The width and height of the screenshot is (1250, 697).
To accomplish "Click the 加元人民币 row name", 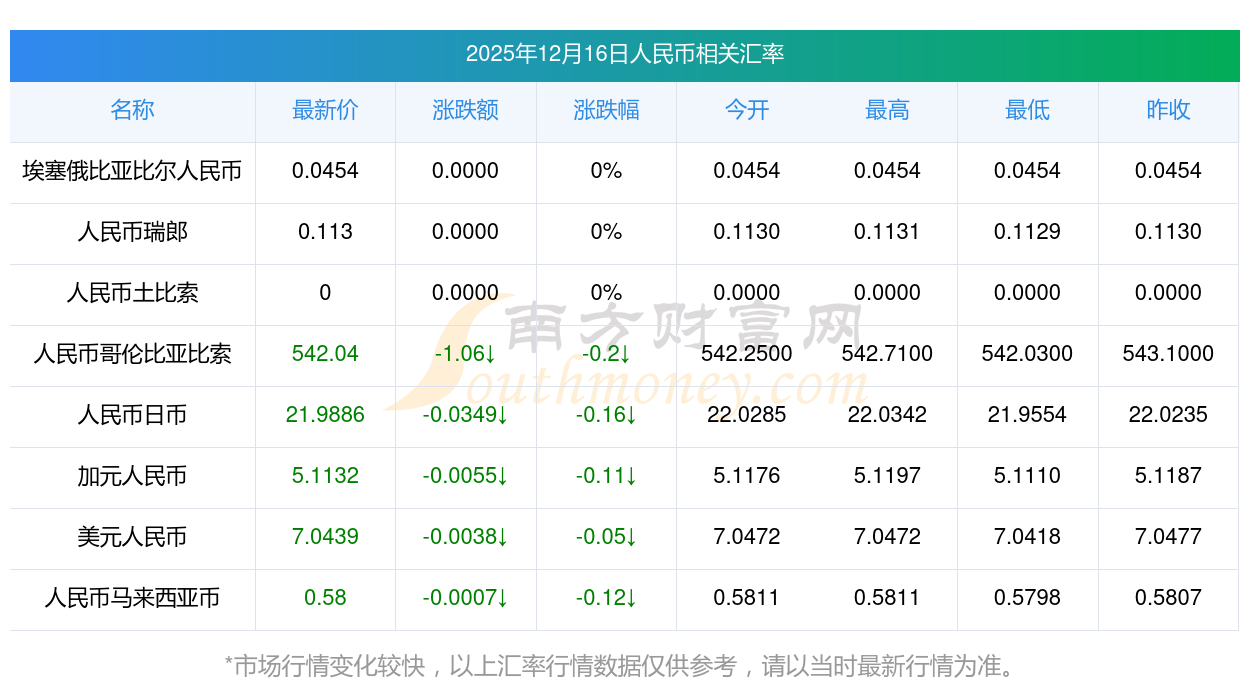I will pos(132,476).
